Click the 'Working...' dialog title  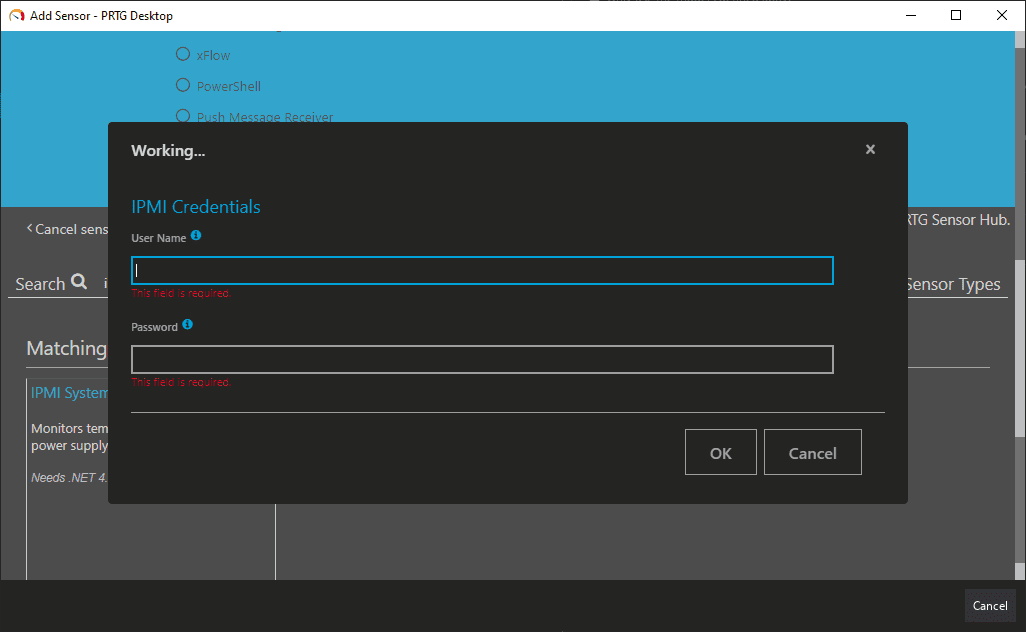[x=168, y=150]
